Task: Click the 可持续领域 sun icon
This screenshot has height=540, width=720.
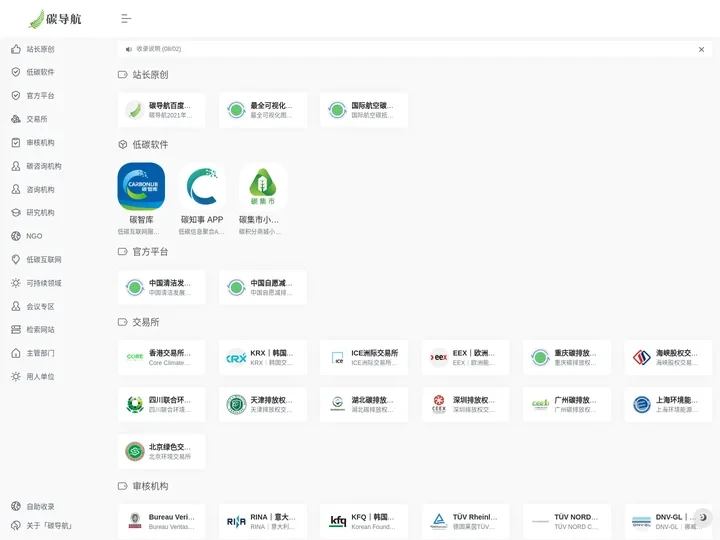Action: point(16,283)
